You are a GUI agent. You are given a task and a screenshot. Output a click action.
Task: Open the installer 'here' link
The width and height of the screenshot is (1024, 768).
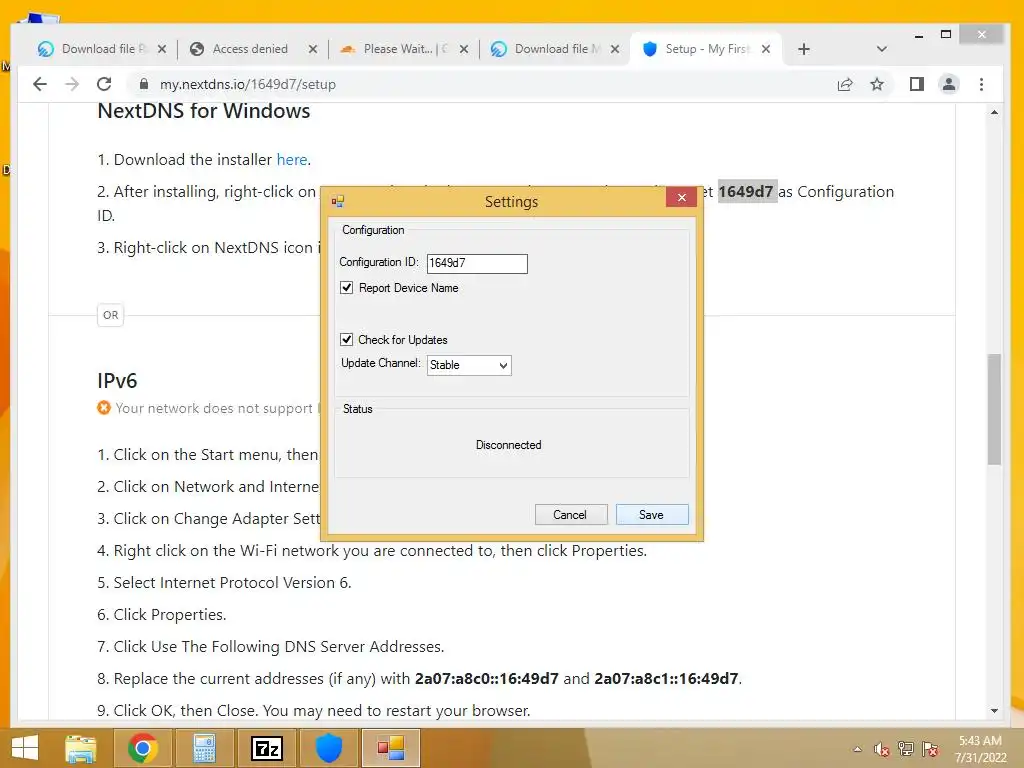click(291, 159)
